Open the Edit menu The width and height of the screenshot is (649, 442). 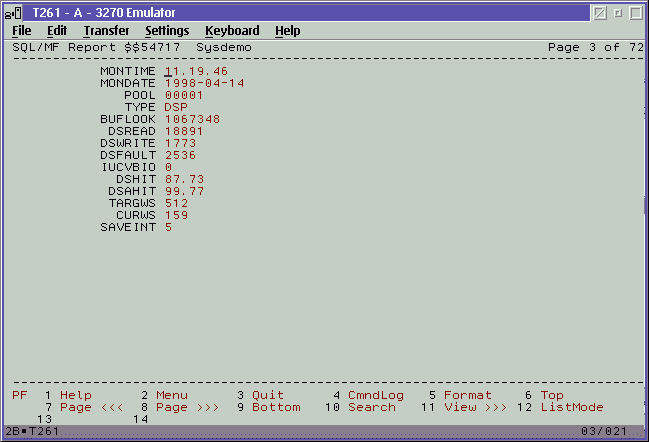[57, 31]
